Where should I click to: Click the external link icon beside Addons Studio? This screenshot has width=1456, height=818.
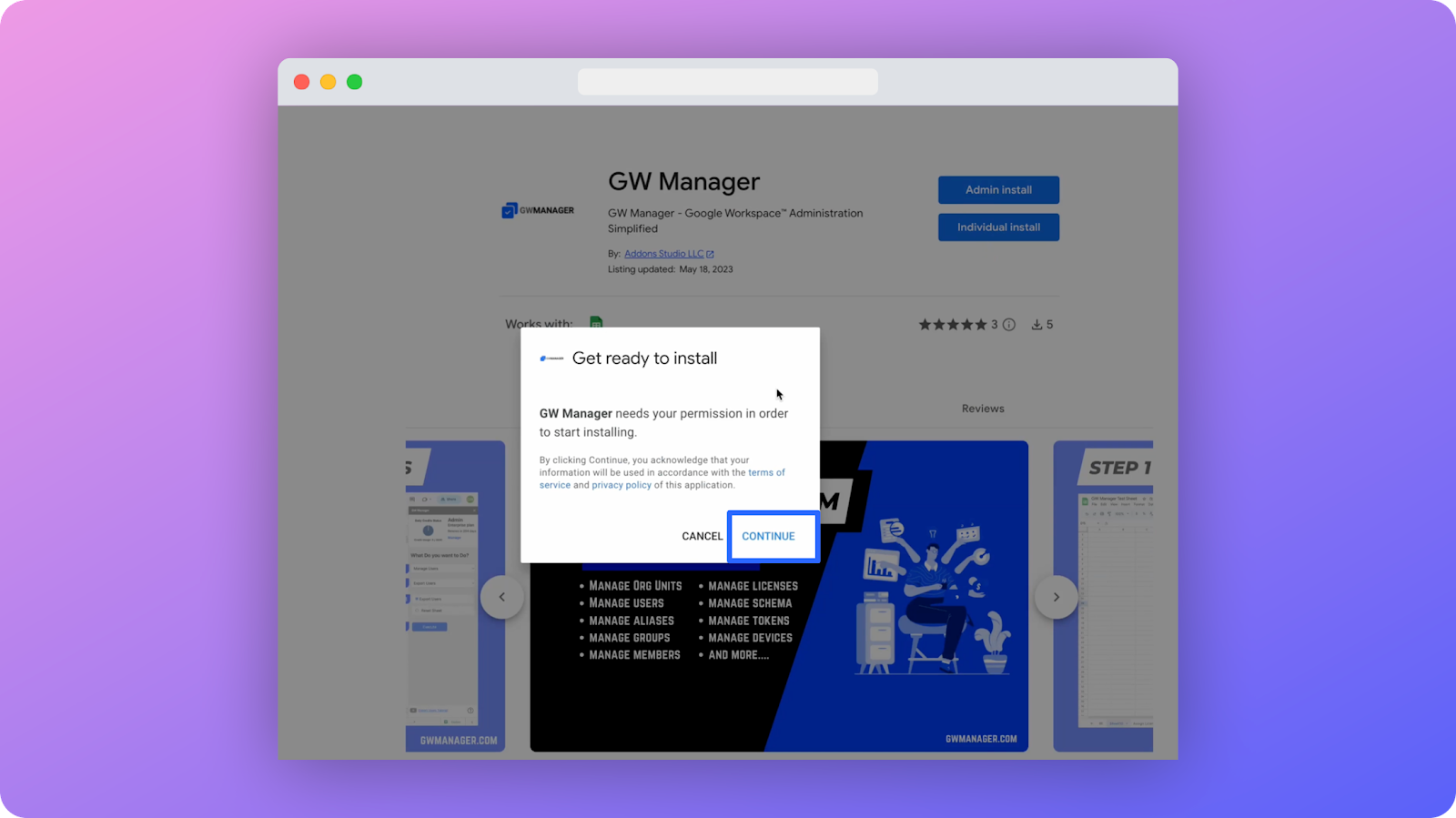710,254
